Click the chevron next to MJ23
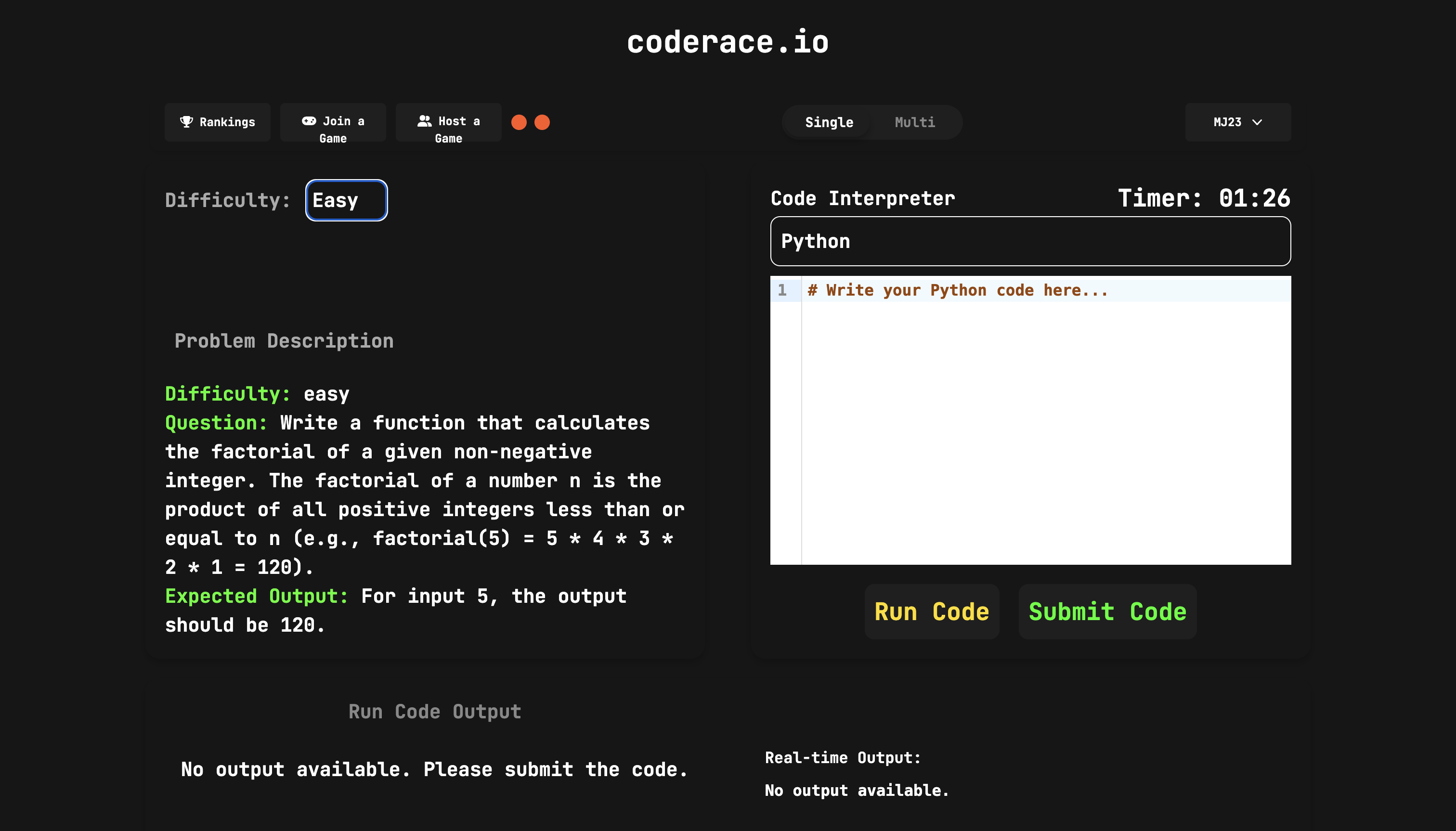Image resolution: width=1456 pixels, height=831 pixels. coord(1257,122)
